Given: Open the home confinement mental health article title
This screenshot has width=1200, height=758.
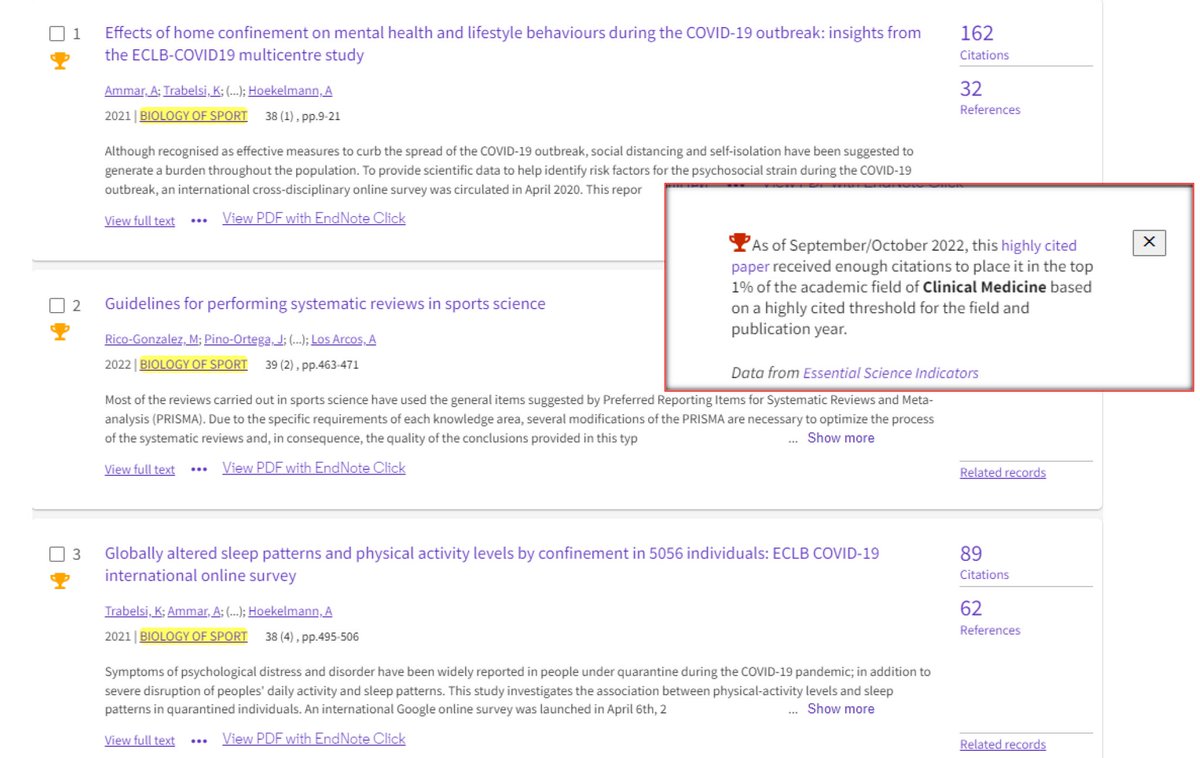Looking at the screenshot, I should tap(513, 44).
